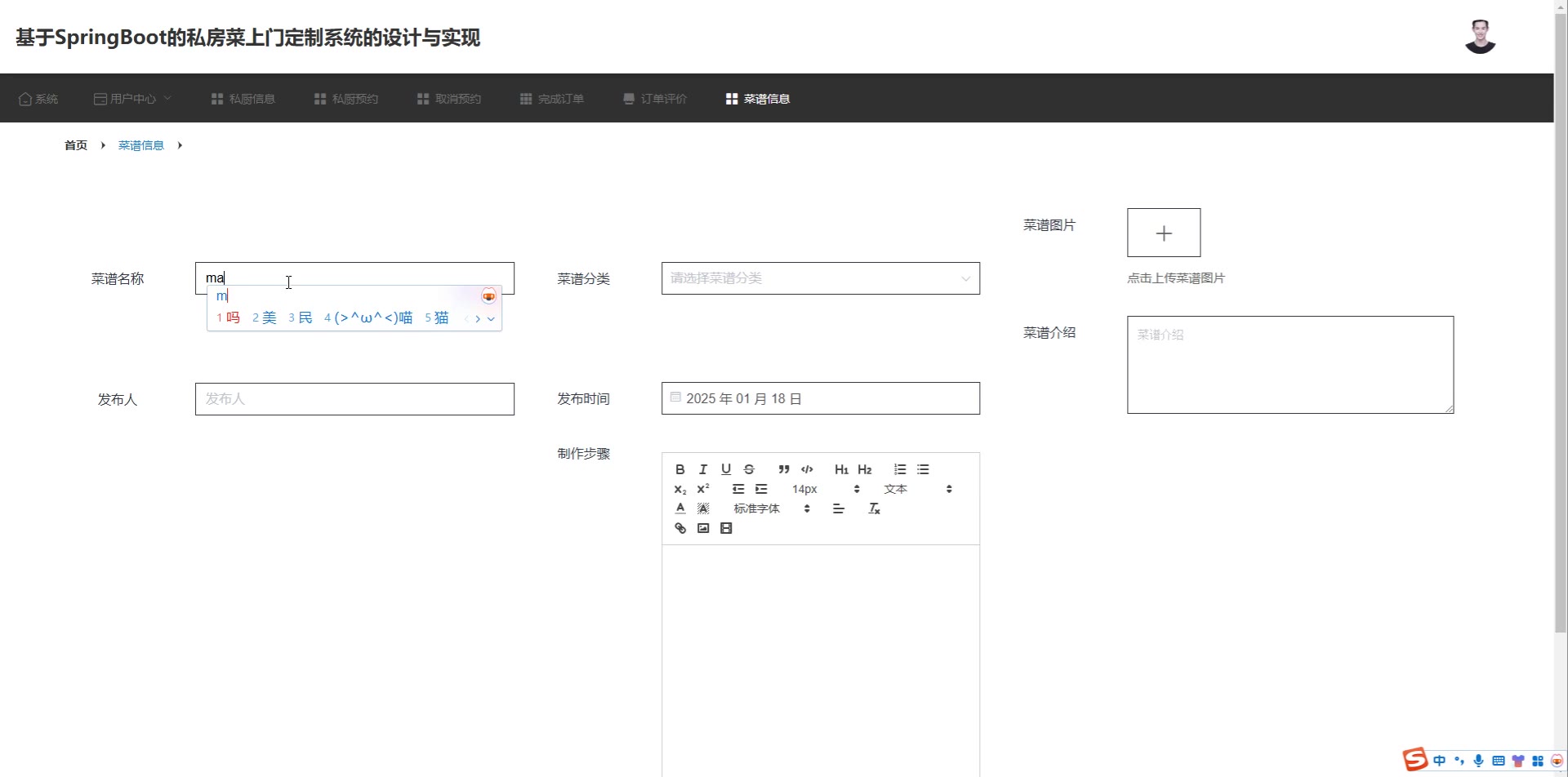Click the plus button to upload 菜谱图片
The height and width of the screenshot is (777, 1568).
(1163, 233)
